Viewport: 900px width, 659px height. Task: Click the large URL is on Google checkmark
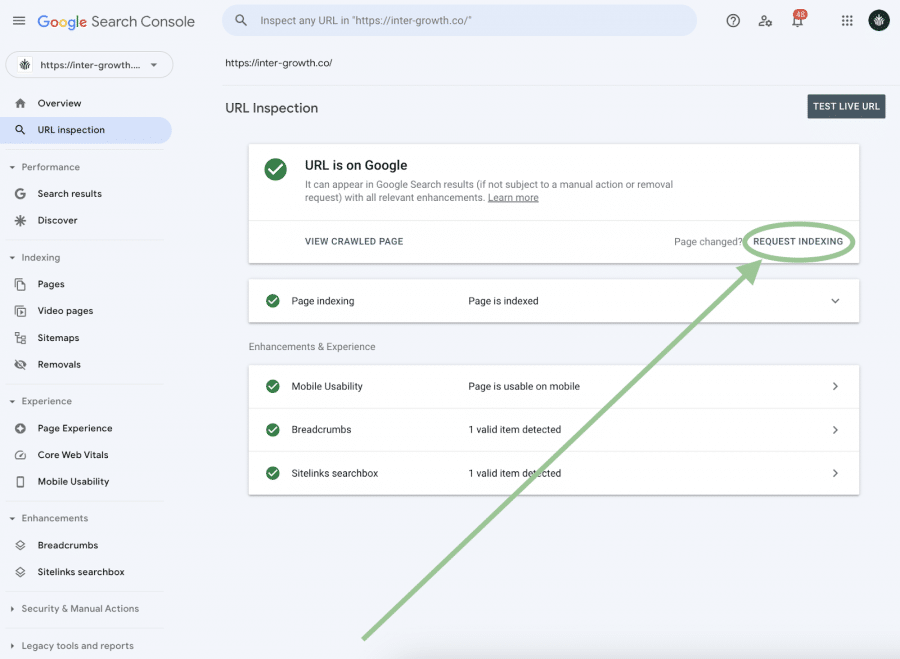click(276, 169)
